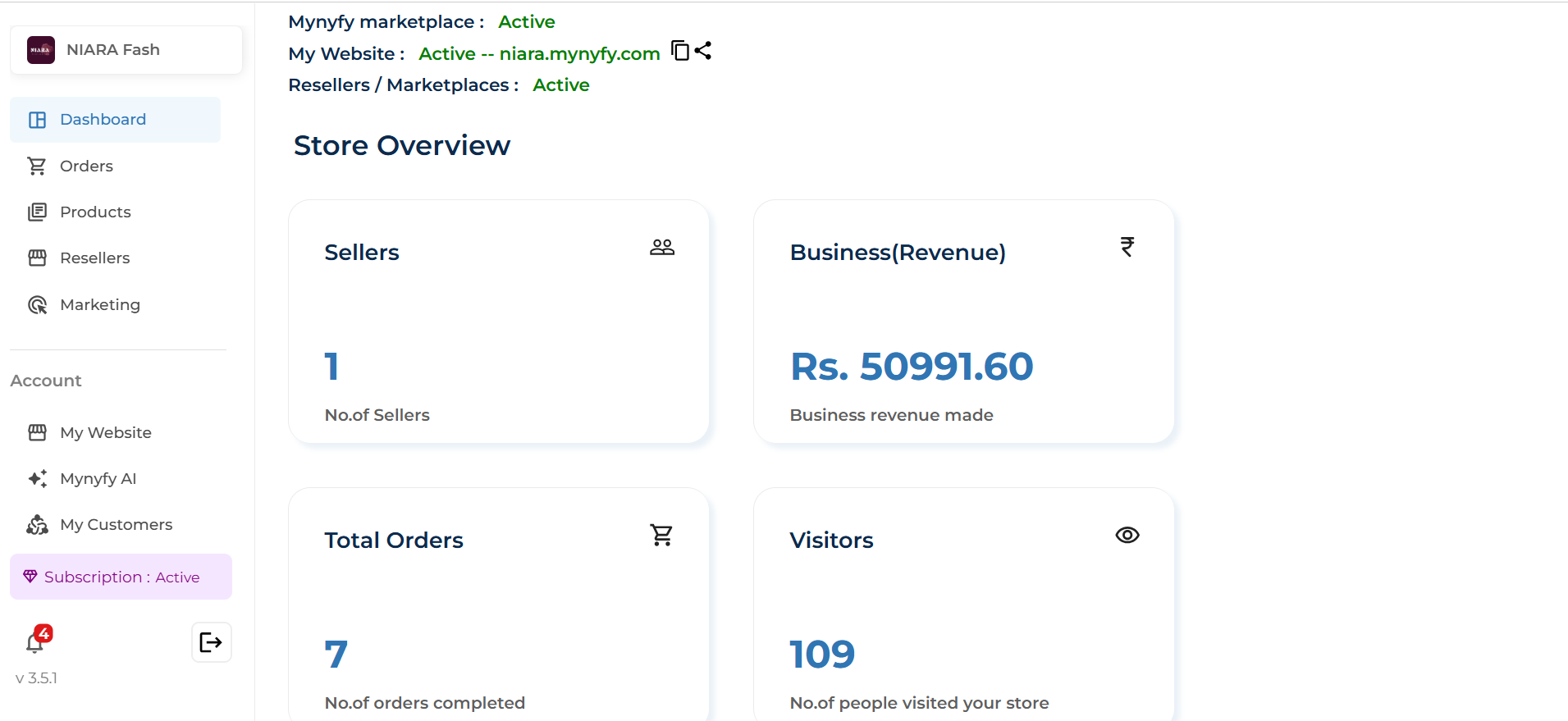Select the Products icon in sidebar
1568x721 pixels.
(x=38, y=212)
